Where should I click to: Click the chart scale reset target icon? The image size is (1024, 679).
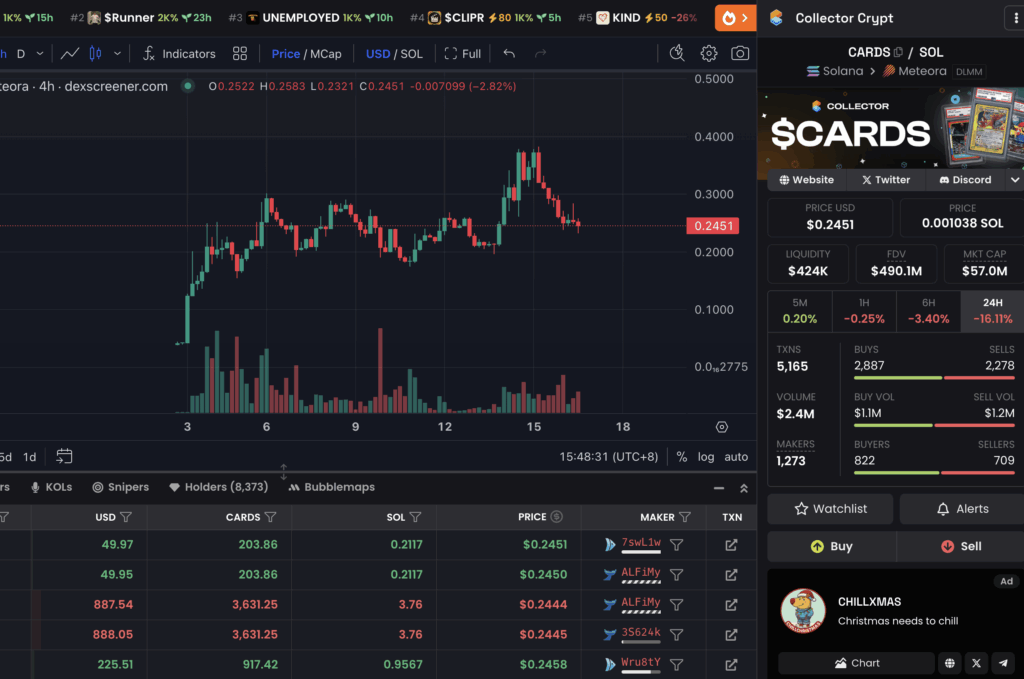(x=722, y=427)
